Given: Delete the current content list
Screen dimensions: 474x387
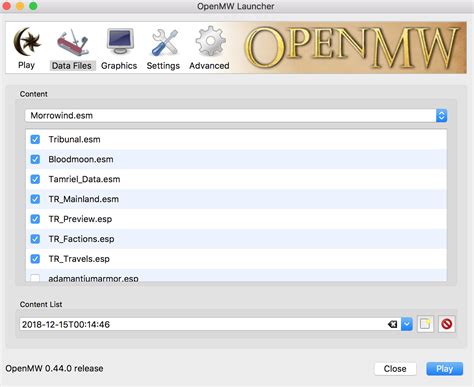Looking at the screenshot, I should (x=446, y=324).
